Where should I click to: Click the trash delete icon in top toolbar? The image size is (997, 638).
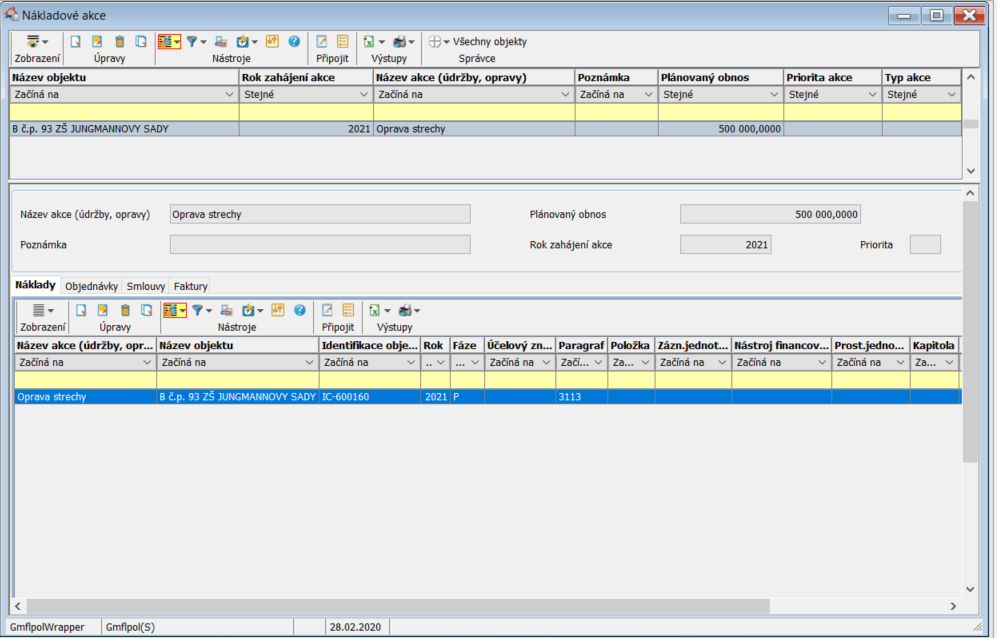tap(120, 42)
